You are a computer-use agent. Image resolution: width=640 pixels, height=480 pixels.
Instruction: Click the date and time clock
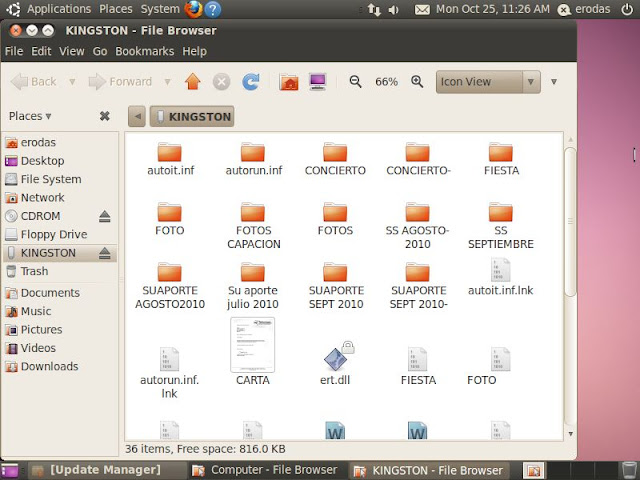[x=493, y=9]
